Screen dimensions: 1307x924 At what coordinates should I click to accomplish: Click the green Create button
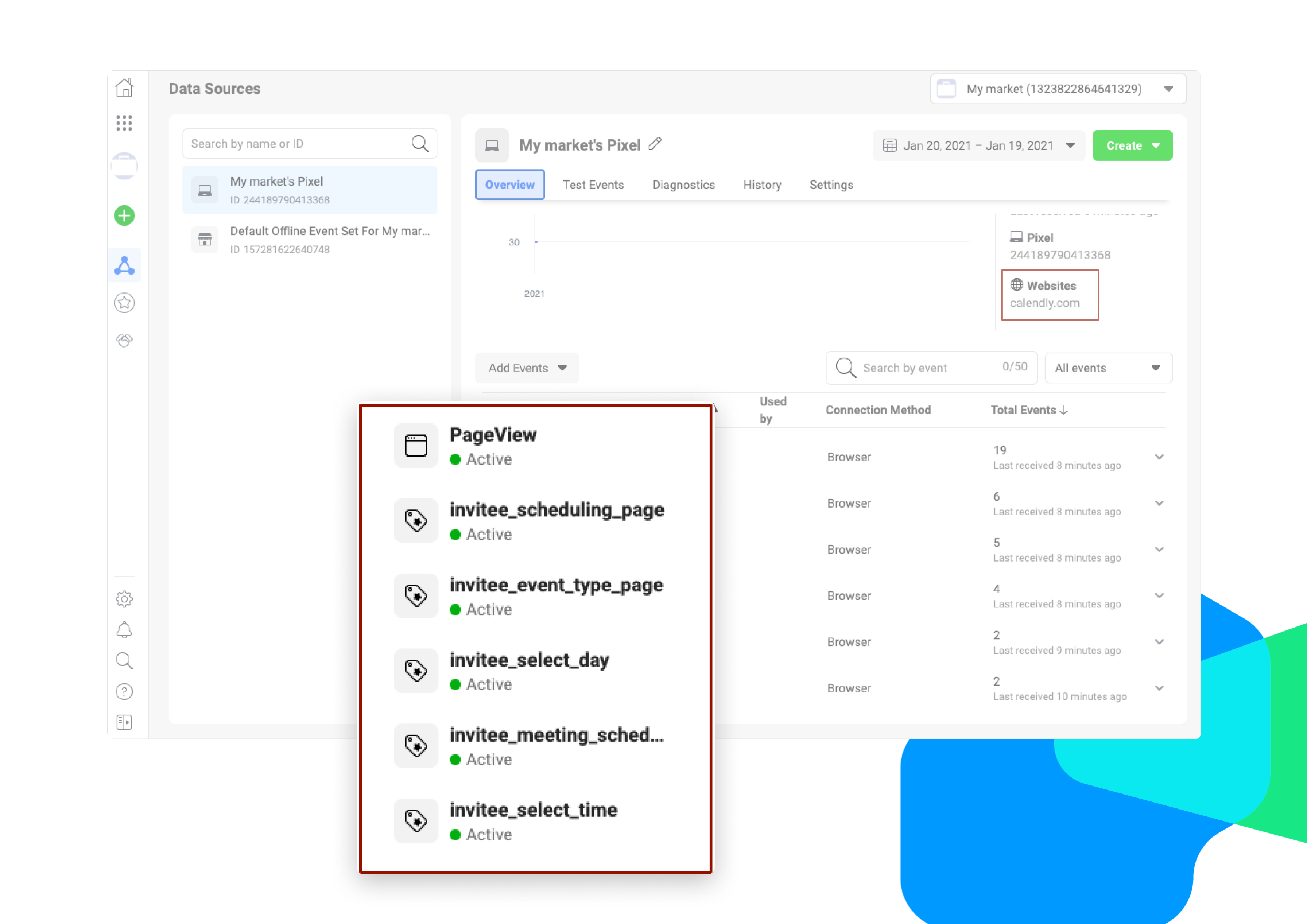pyautogui.click(x=1132, y=146)
